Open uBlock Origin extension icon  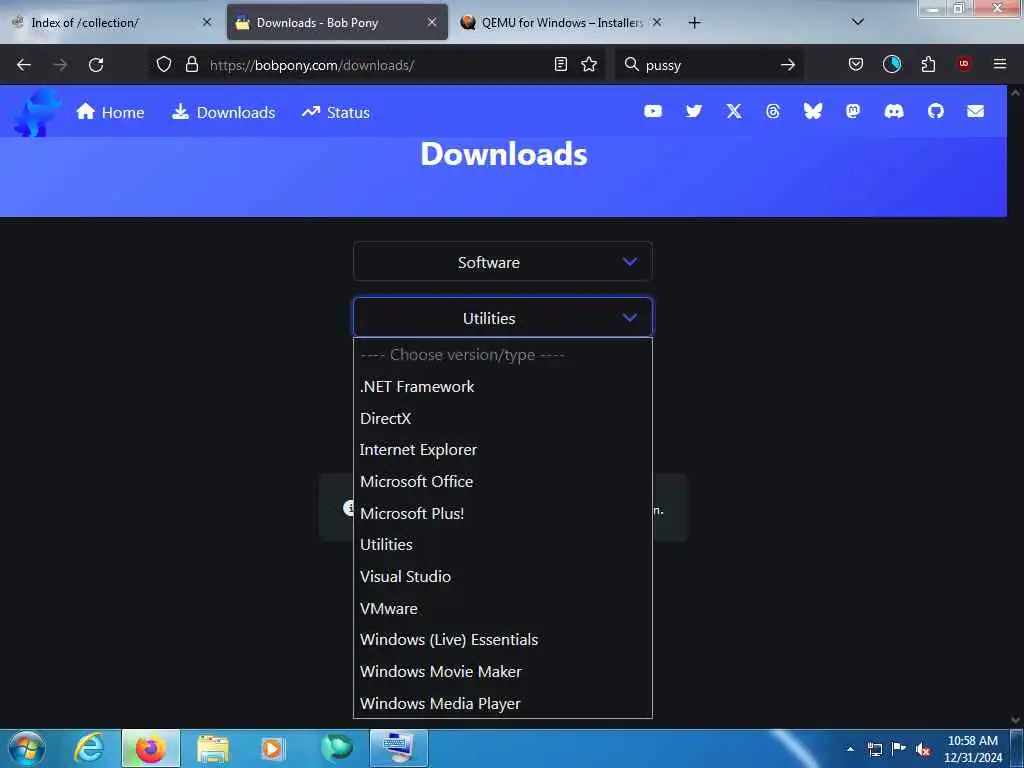click(x=964, y=64)
